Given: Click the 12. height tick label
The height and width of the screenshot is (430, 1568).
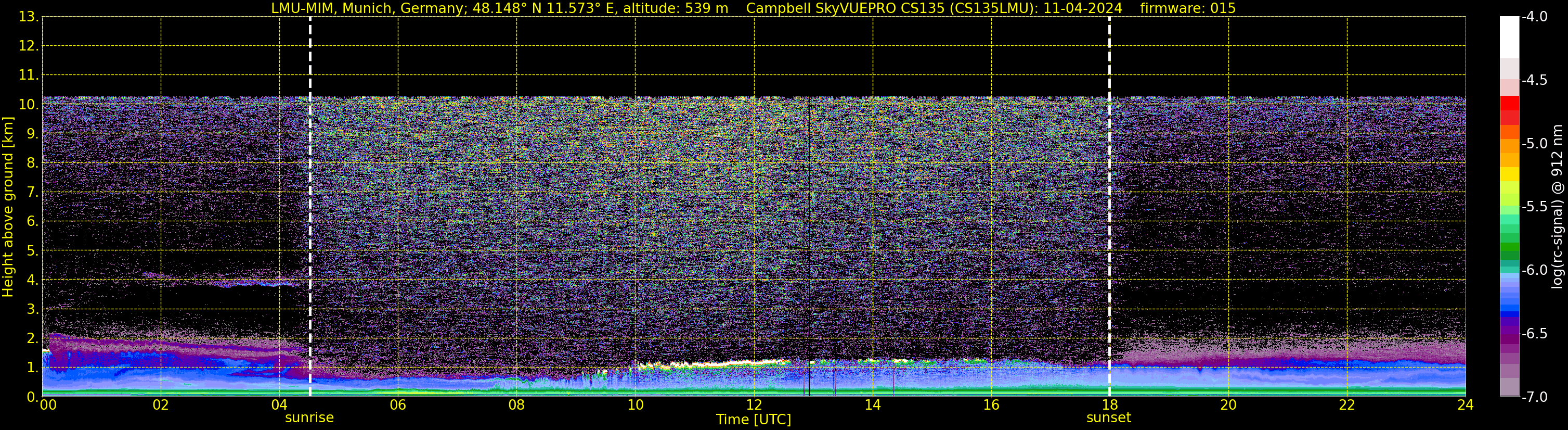Looking at the screenshot, I should (29, 46).
